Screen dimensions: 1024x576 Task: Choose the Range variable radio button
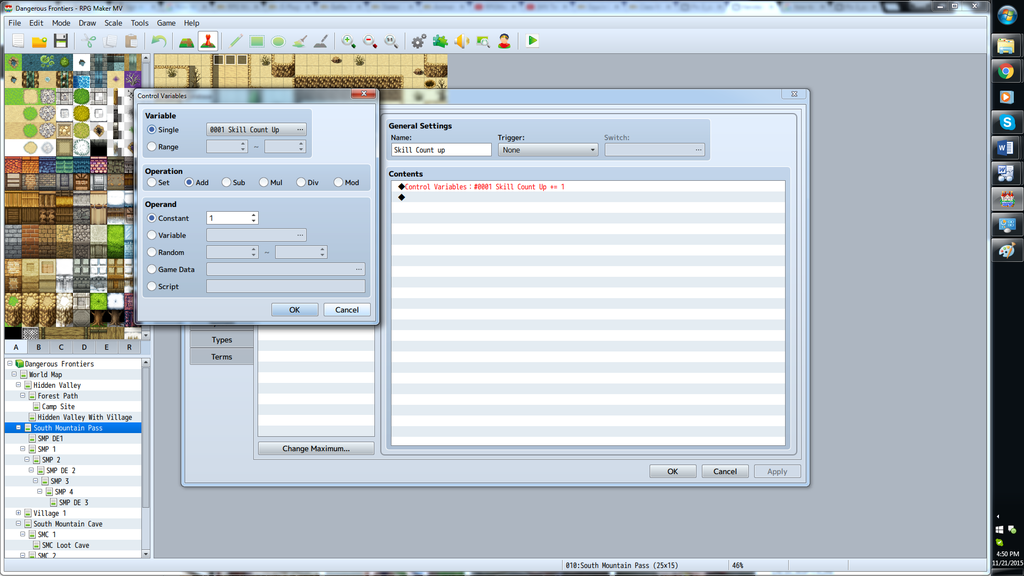(x=152, y=147)
